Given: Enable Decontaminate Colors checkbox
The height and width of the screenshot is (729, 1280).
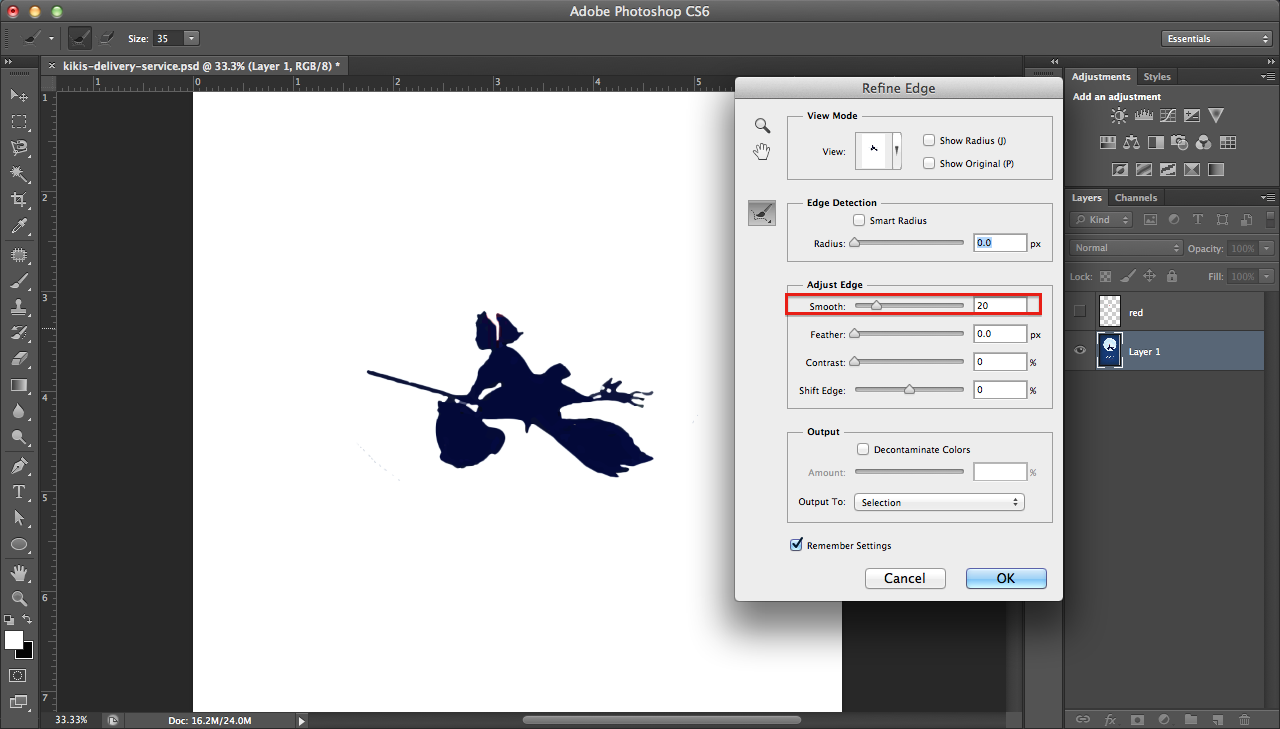Looking at the screenshot, I should pyautogui.click(x=863, y=450).
